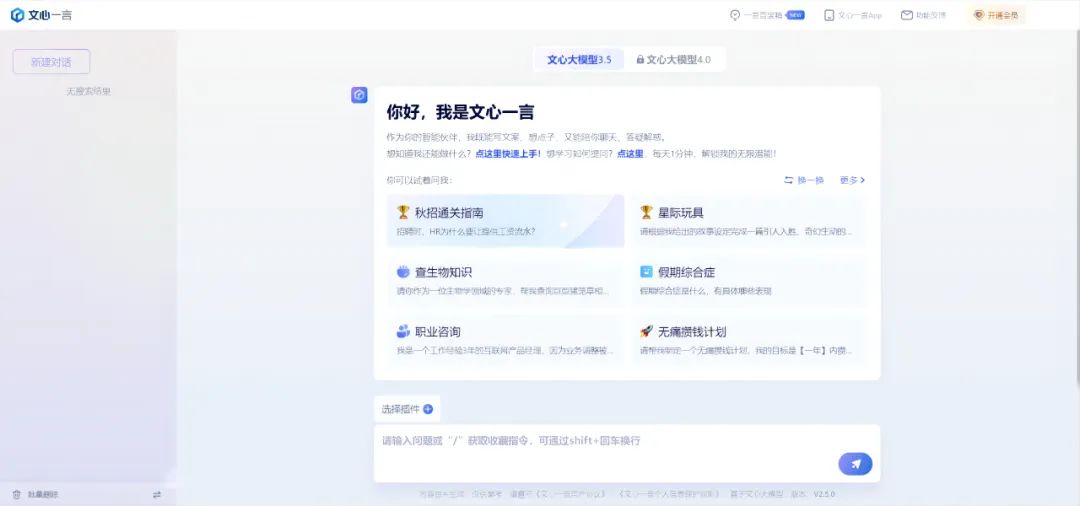Click trophy icon on 秋招通关指南
The height and width of the screenshot is (506, 1080).
[x=403, y=212]
